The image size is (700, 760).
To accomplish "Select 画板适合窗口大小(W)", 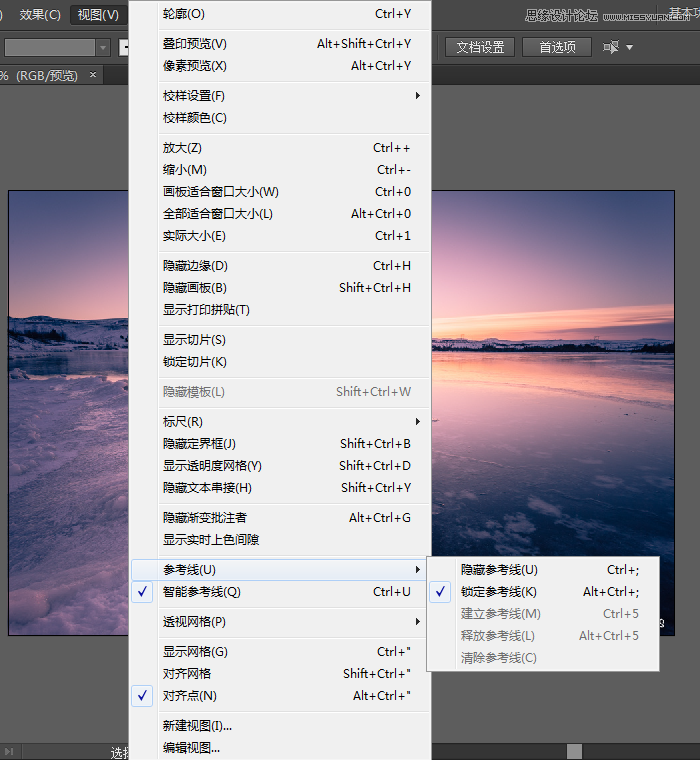I will coord(281,192).
